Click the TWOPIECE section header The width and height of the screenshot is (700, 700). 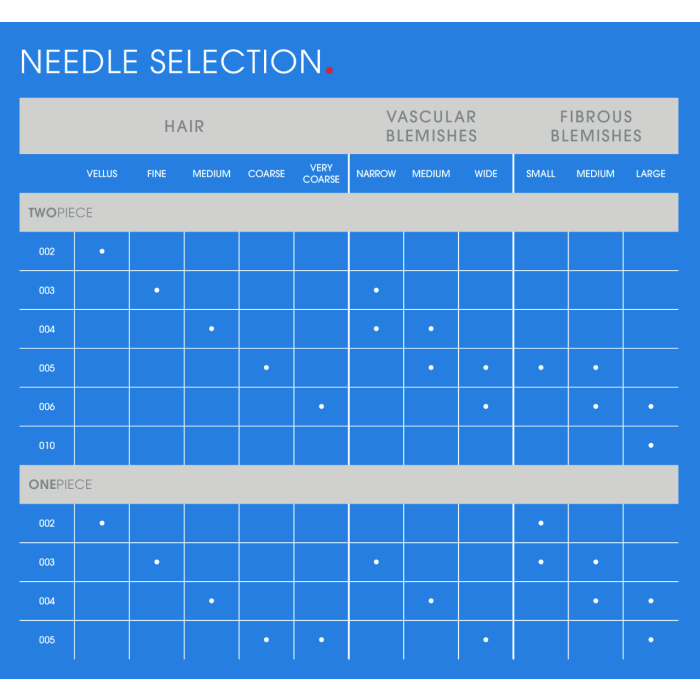click(x=60, y=212)
